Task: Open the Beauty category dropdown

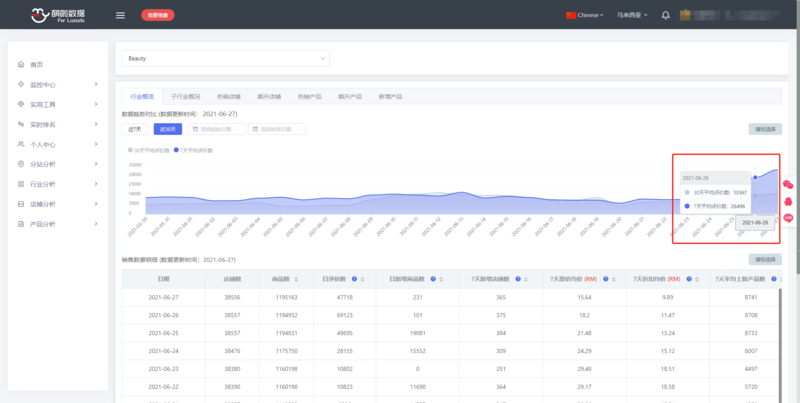Action: coord(224,58)
